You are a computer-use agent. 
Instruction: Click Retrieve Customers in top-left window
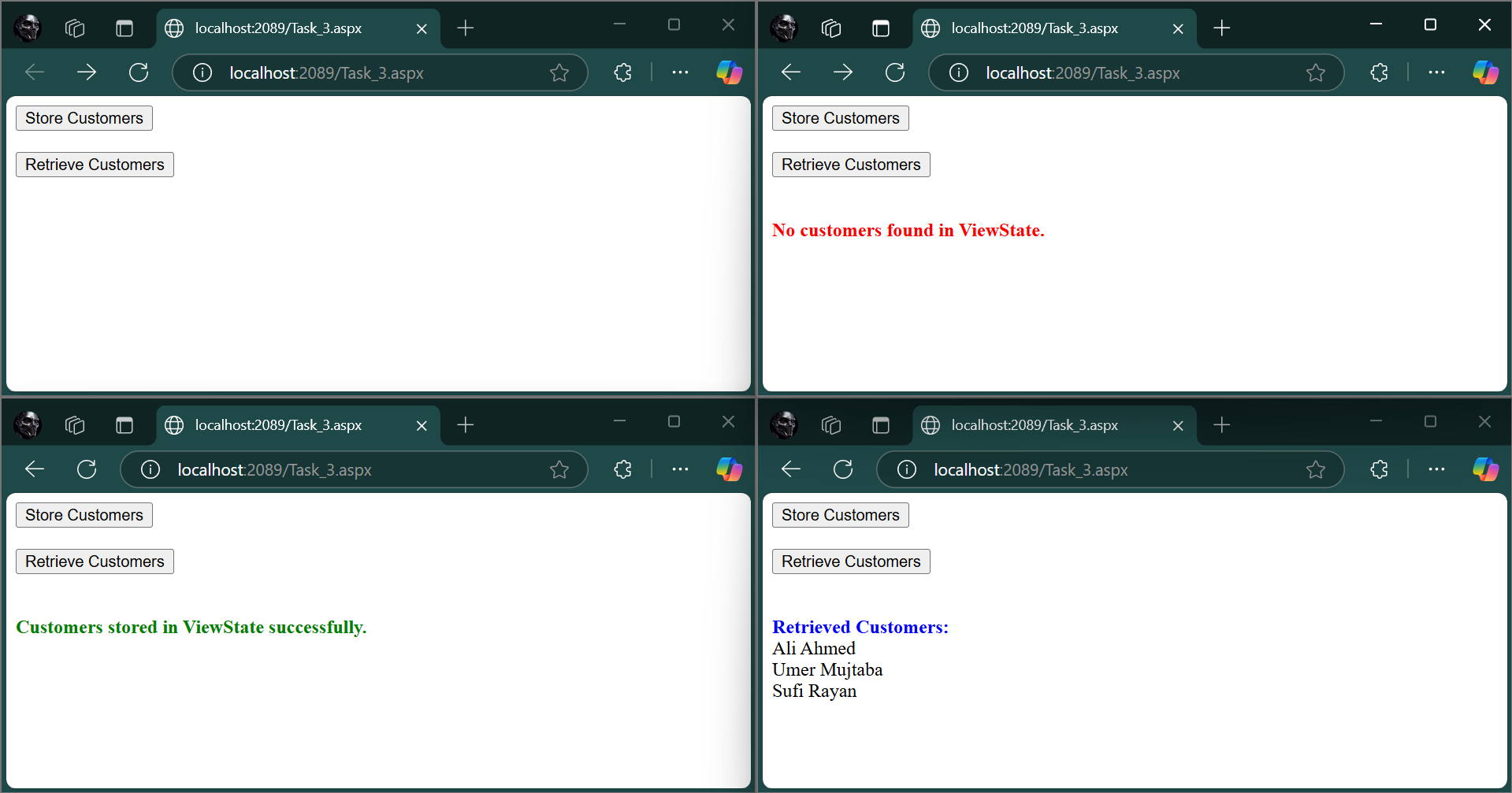pyautogui.click(x=95, y=165)
